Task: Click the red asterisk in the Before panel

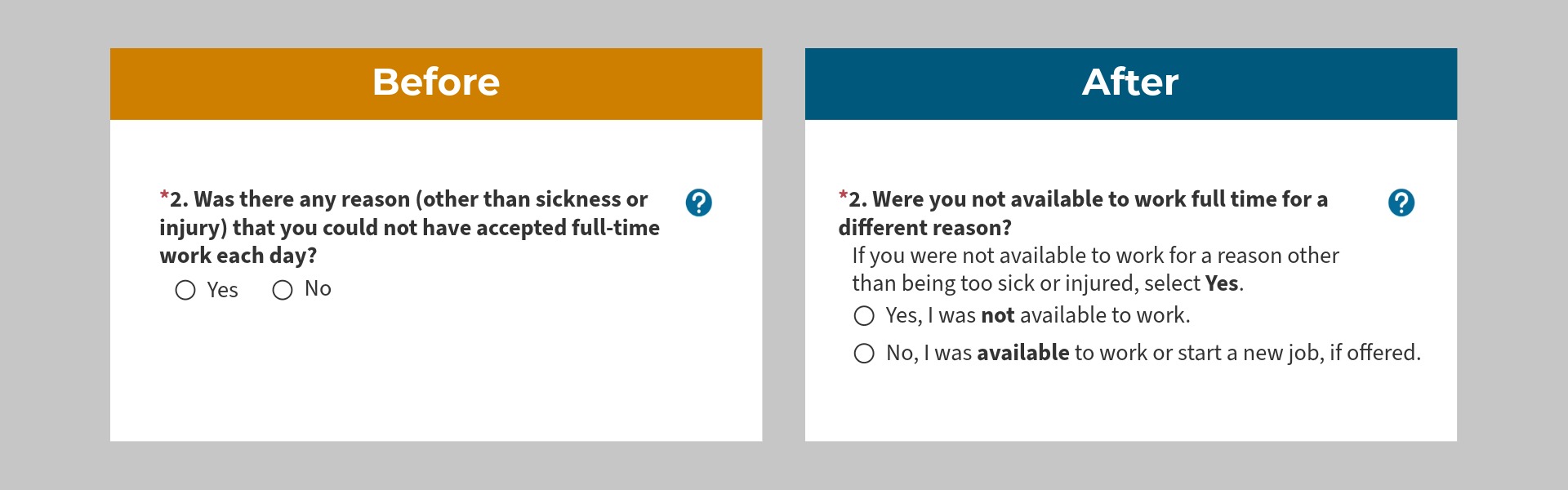Action: (164, 196)
